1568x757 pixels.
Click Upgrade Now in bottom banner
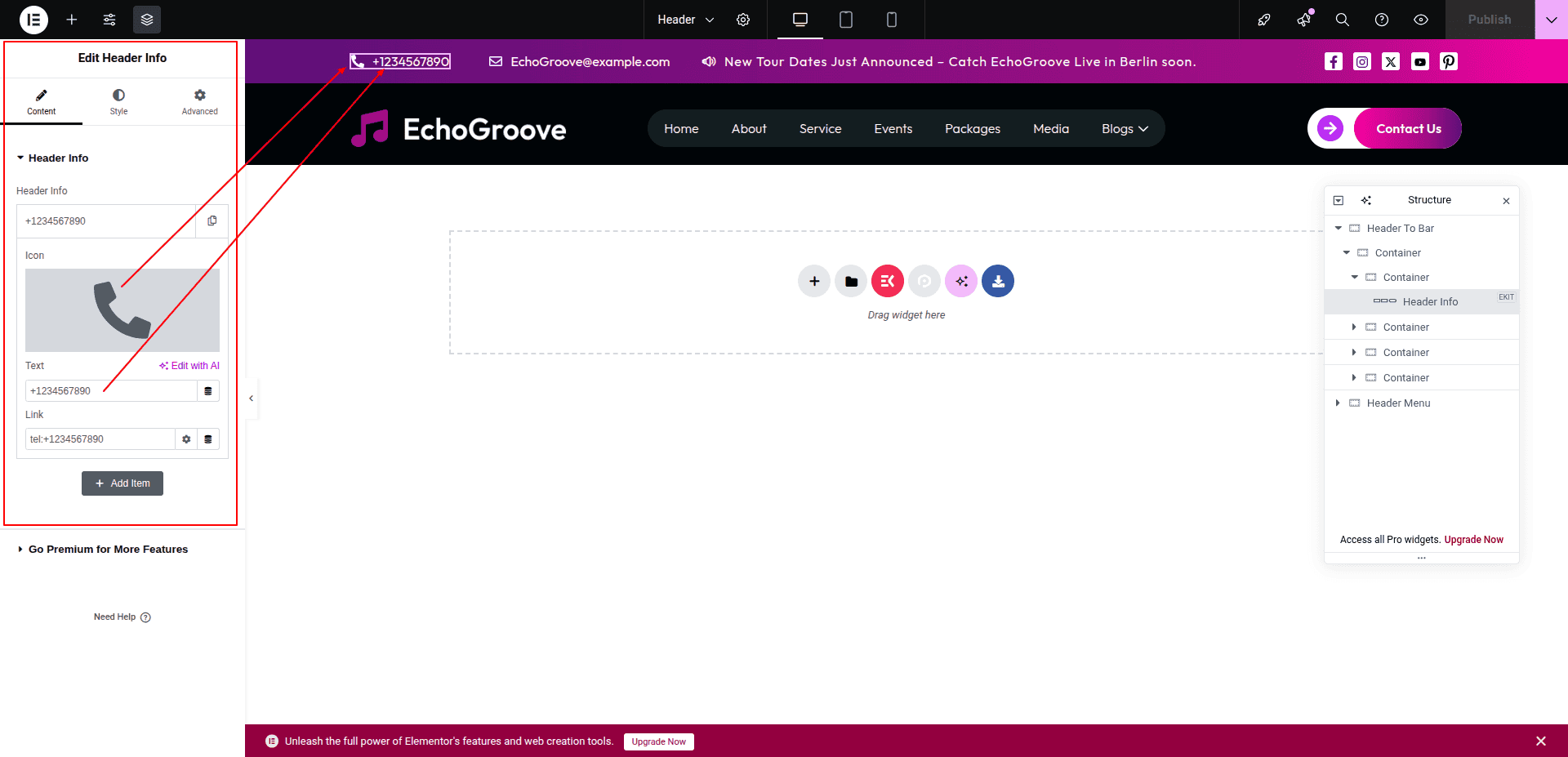pyautogui.click(x=658, y=741)
